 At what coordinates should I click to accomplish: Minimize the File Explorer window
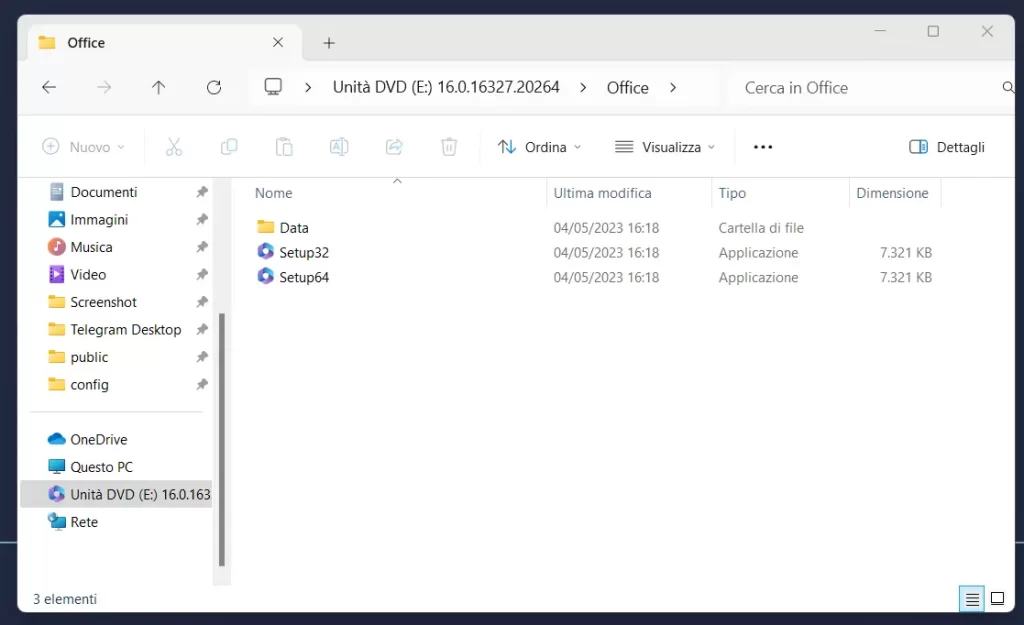(x=880, y=31)
